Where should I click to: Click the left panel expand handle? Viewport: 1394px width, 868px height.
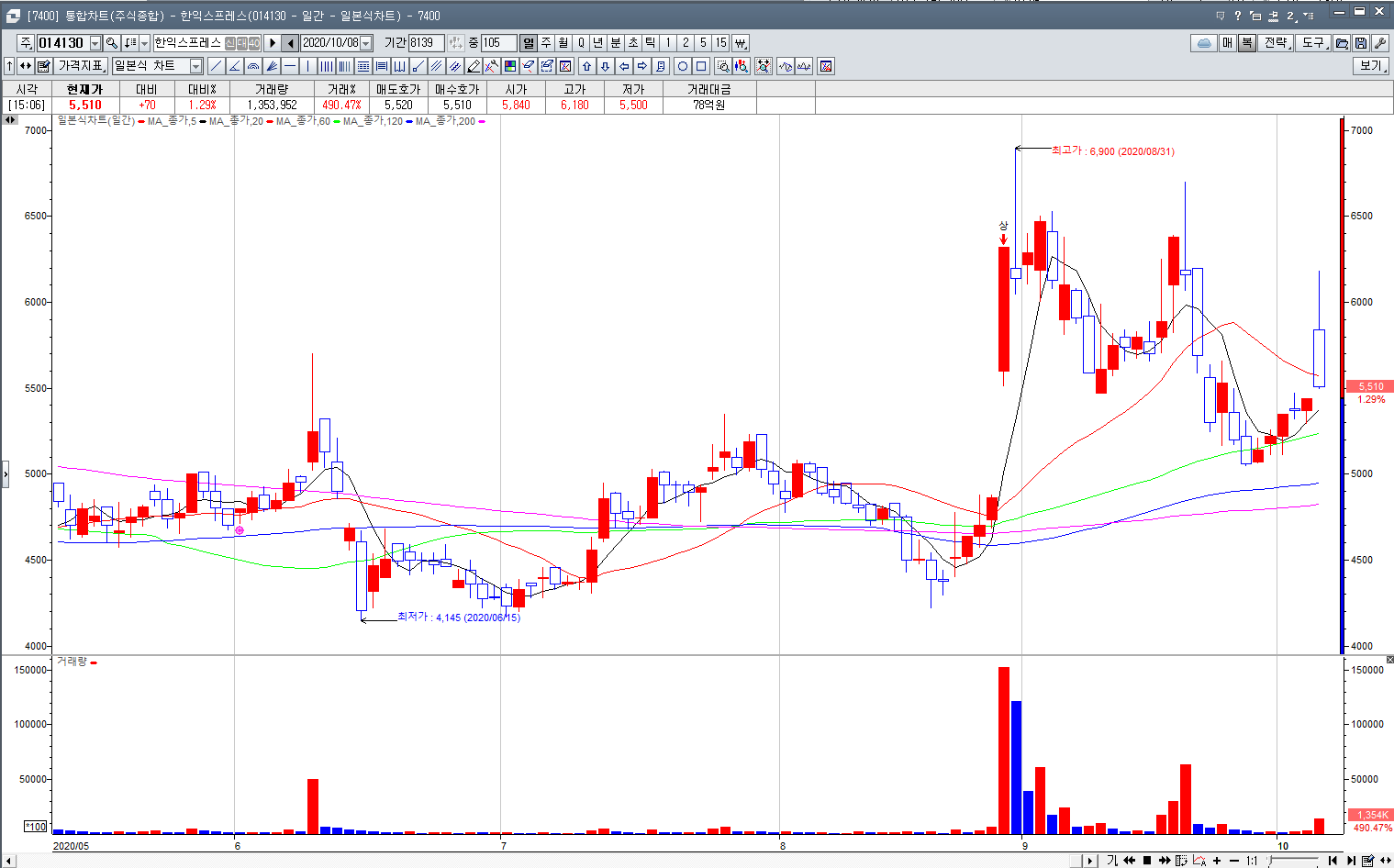click(5, 474)
